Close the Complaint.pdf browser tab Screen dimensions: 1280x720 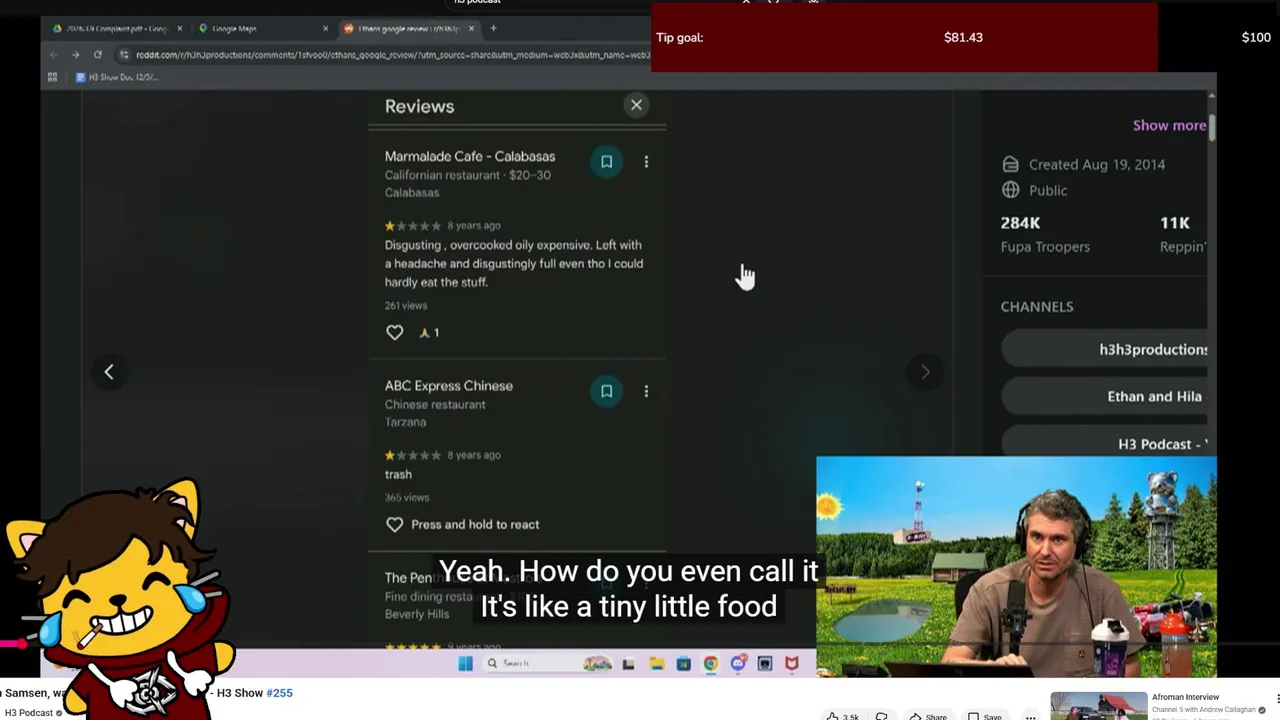180,28
